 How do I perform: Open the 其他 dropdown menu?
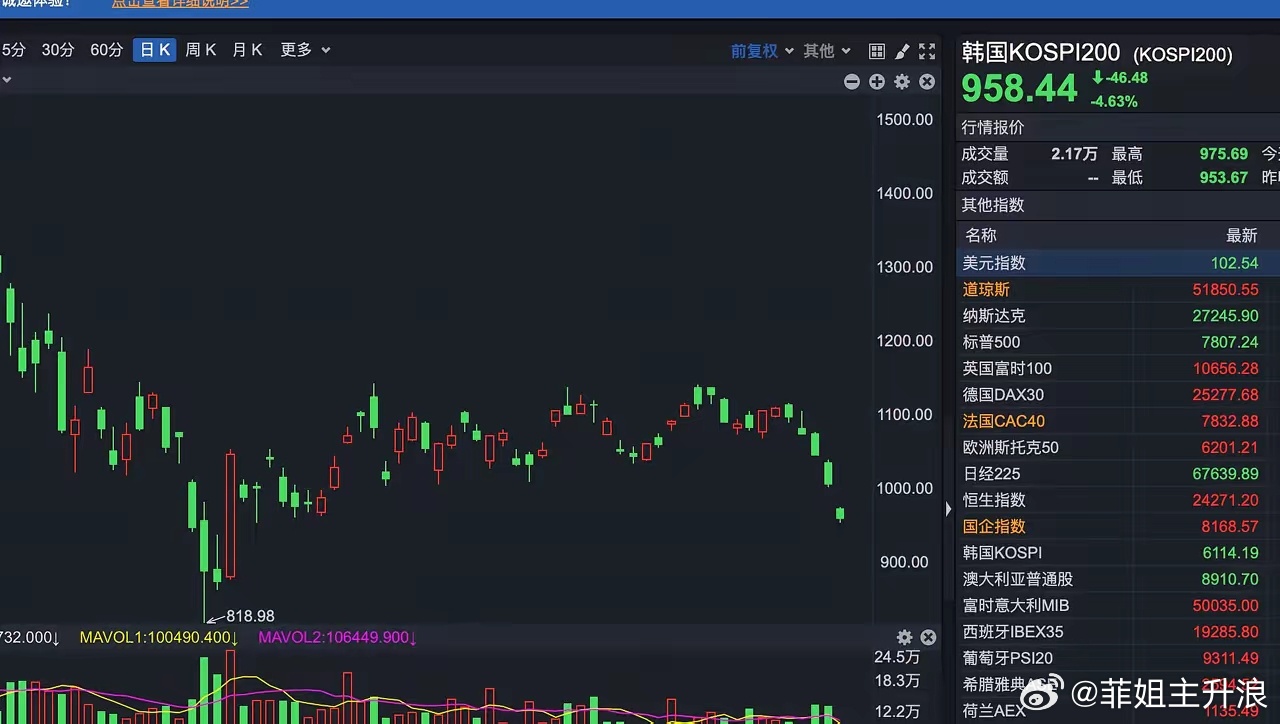click(827, 51)
